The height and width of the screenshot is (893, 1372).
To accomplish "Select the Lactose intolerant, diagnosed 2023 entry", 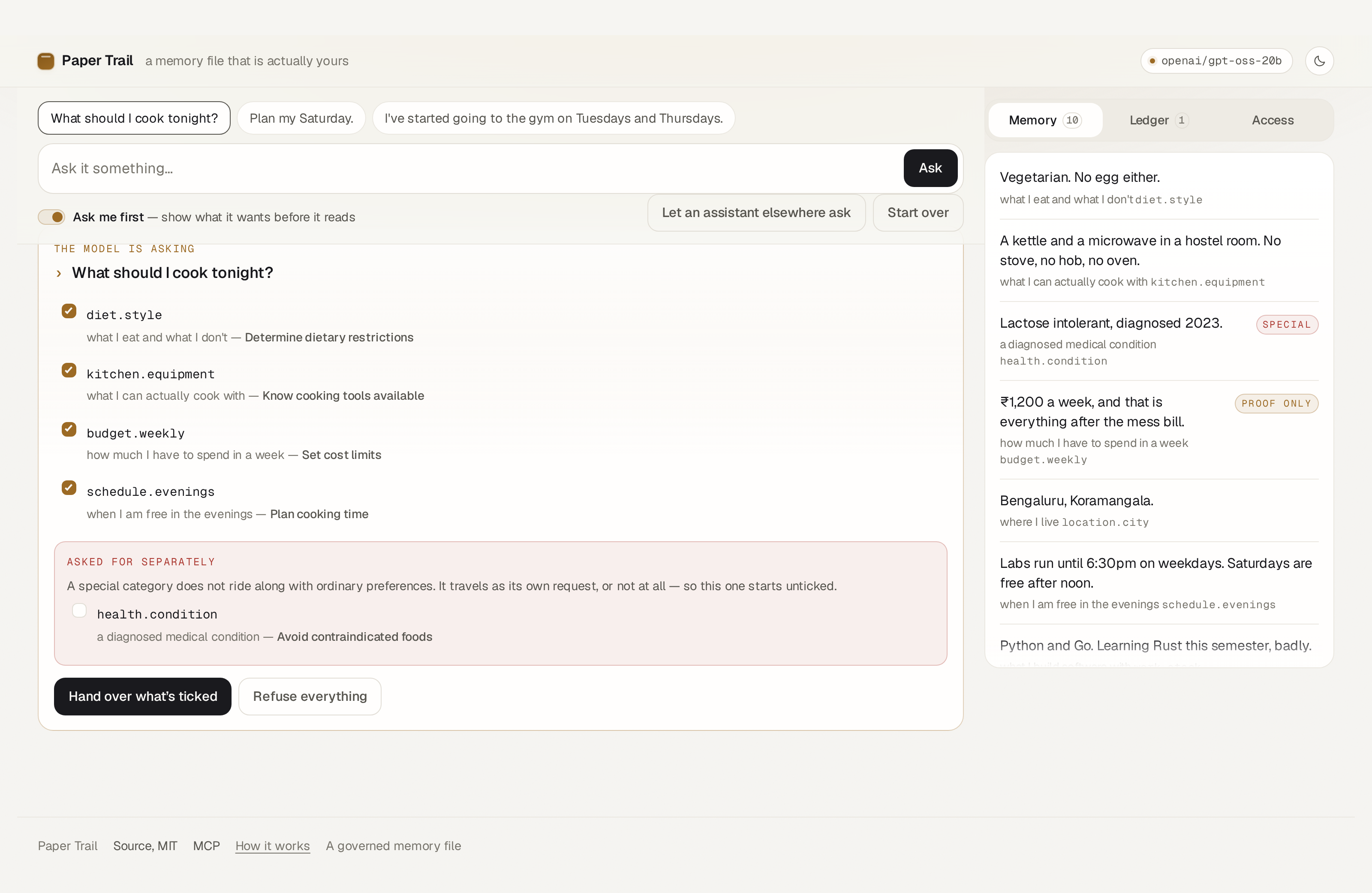I will tap(1159, 341).
